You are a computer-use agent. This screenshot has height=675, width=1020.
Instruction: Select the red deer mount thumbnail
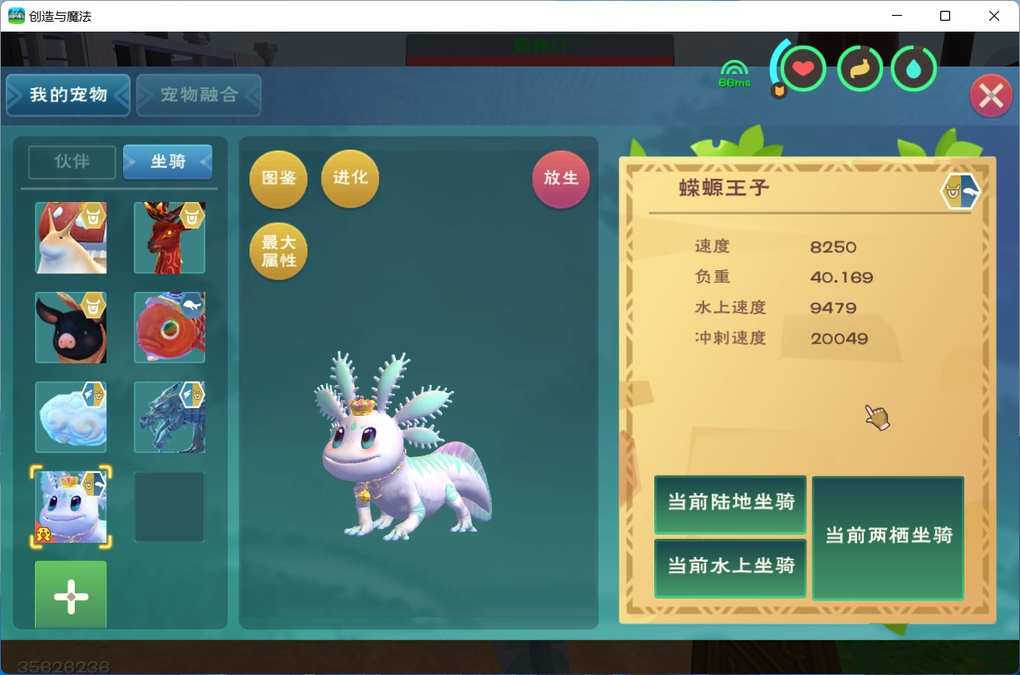pos(169,238)
